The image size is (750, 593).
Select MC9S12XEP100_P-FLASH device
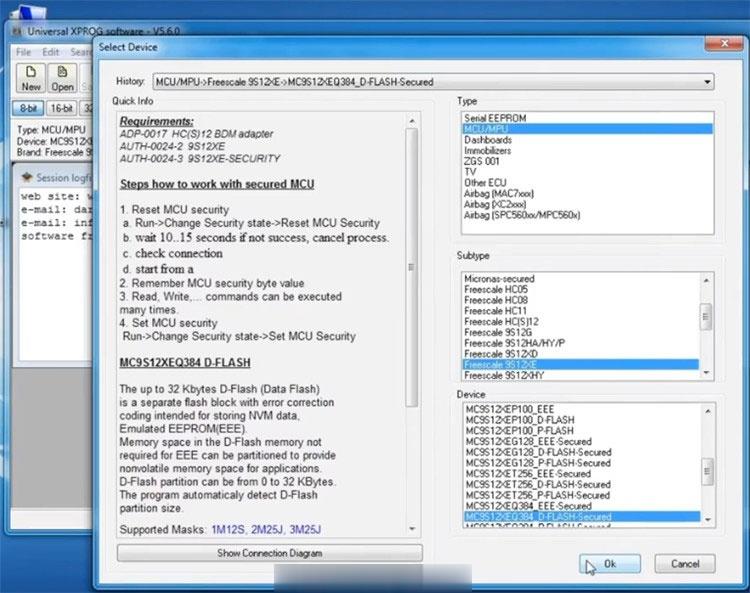(x=582, y=430)
